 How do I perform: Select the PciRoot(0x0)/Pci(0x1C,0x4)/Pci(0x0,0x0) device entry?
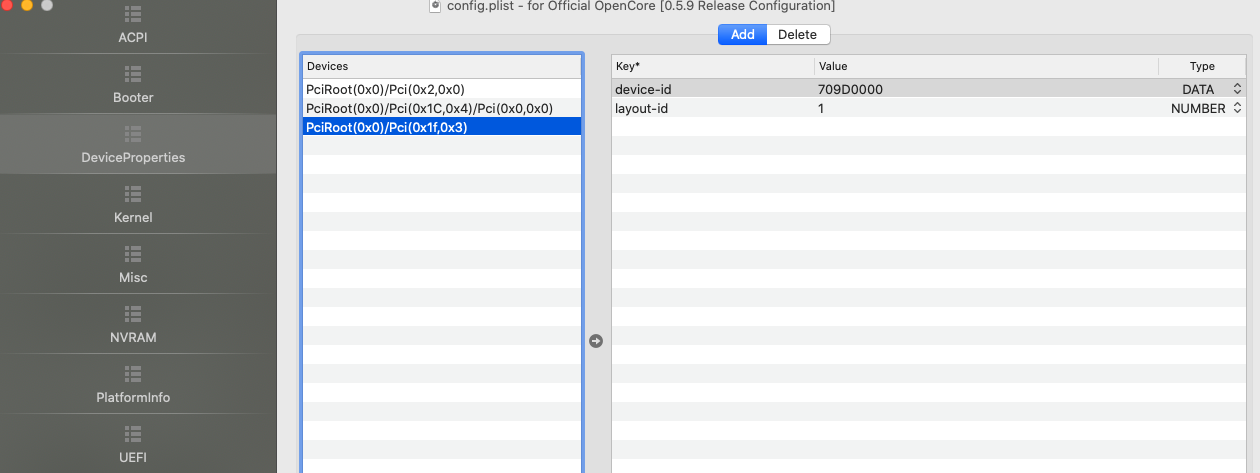[x=429, y=108]
